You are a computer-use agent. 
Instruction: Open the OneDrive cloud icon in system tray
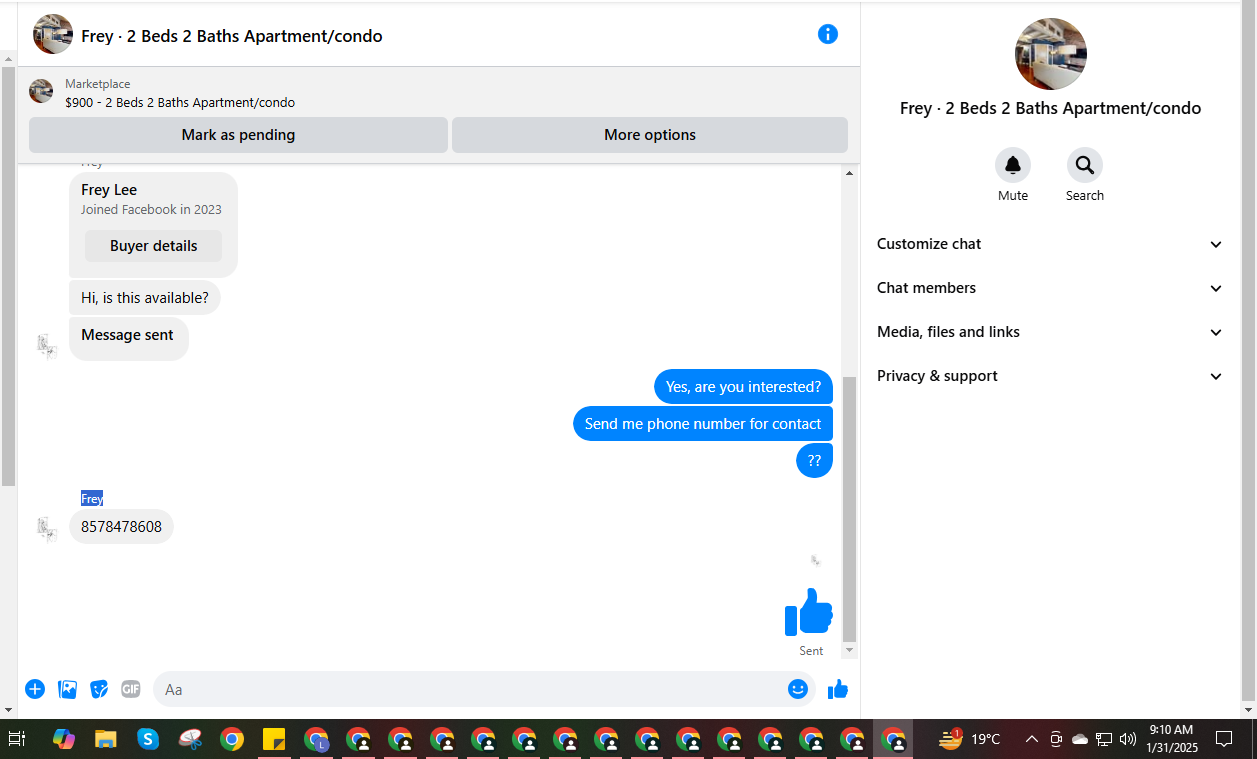click(1080, 739)
